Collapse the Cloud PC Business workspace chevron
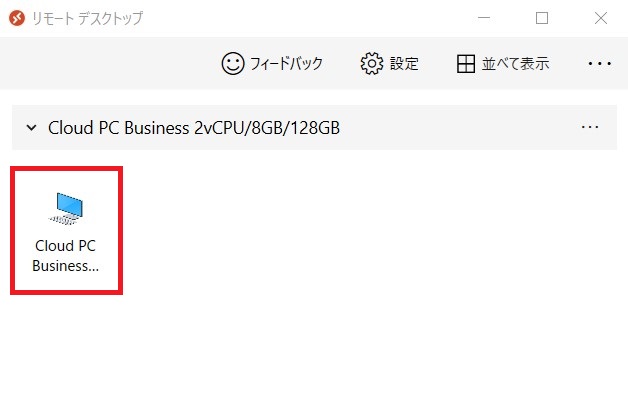The width and height of the screenshot is (628, 405). coord(31,128)
